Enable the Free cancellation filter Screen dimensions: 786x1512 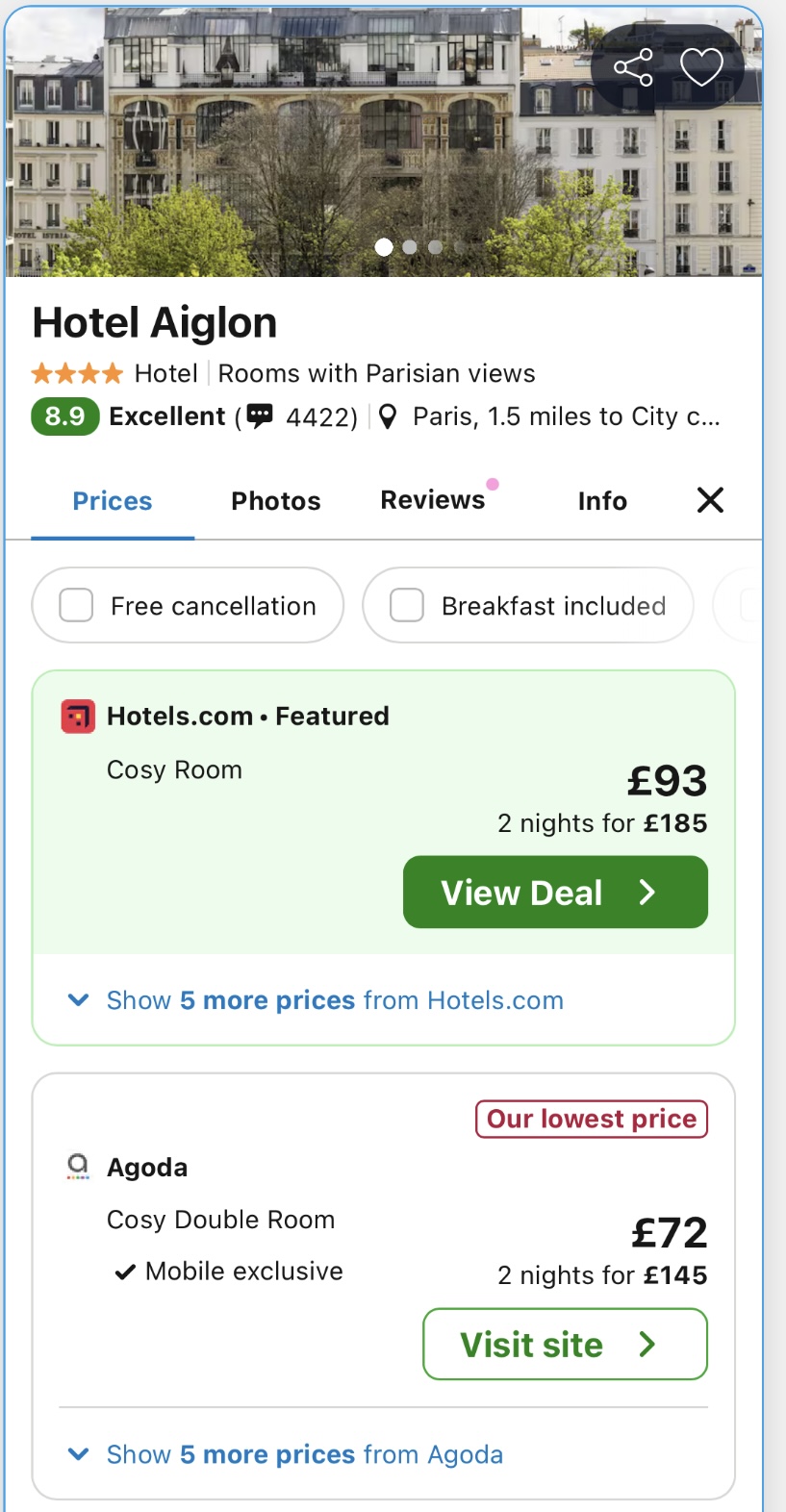(75, 605)
